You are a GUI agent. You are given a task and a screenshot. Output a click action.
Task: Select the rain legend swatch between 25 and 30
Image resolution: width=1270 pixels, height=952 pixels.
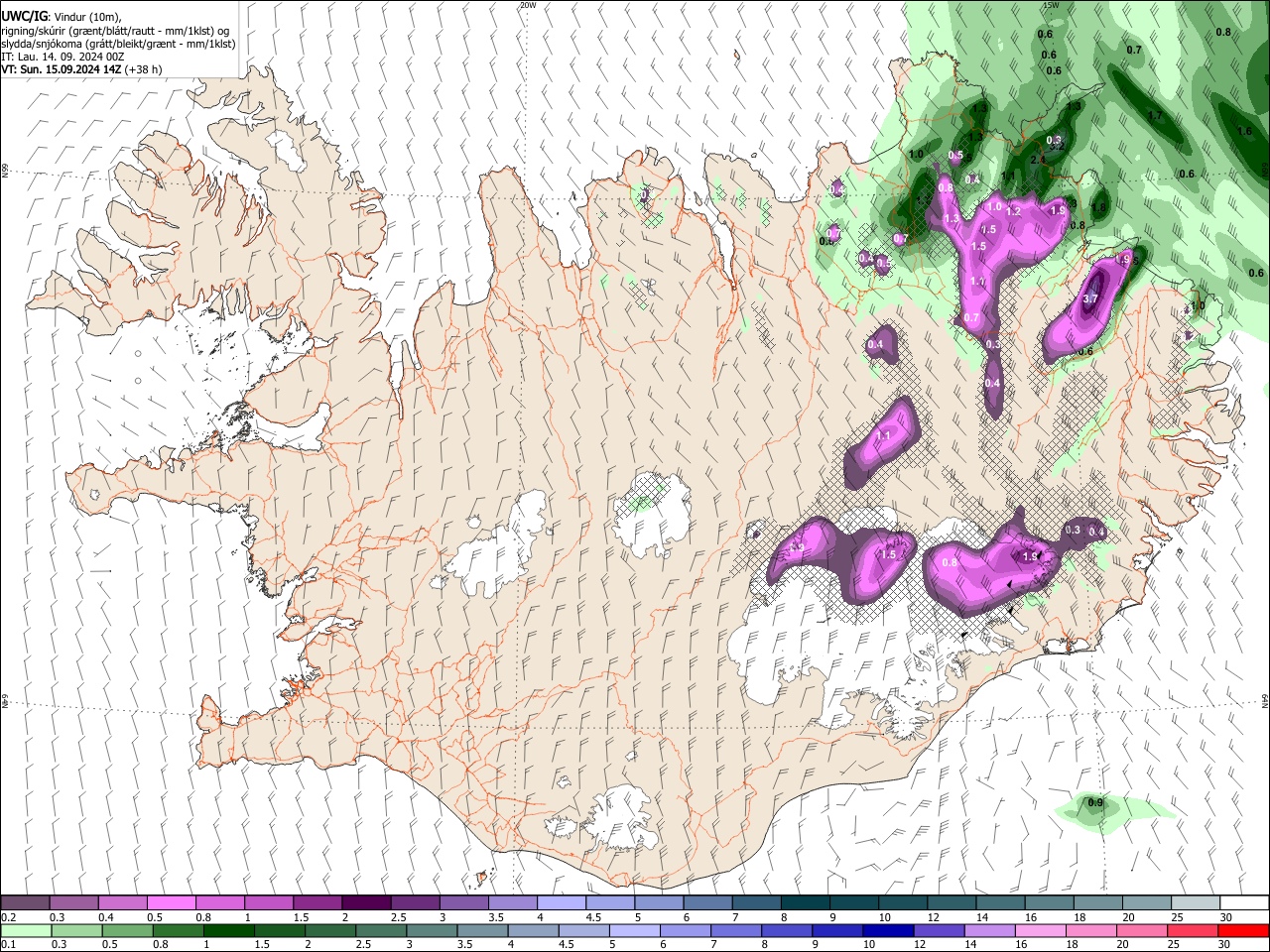tap(1192, 930)
